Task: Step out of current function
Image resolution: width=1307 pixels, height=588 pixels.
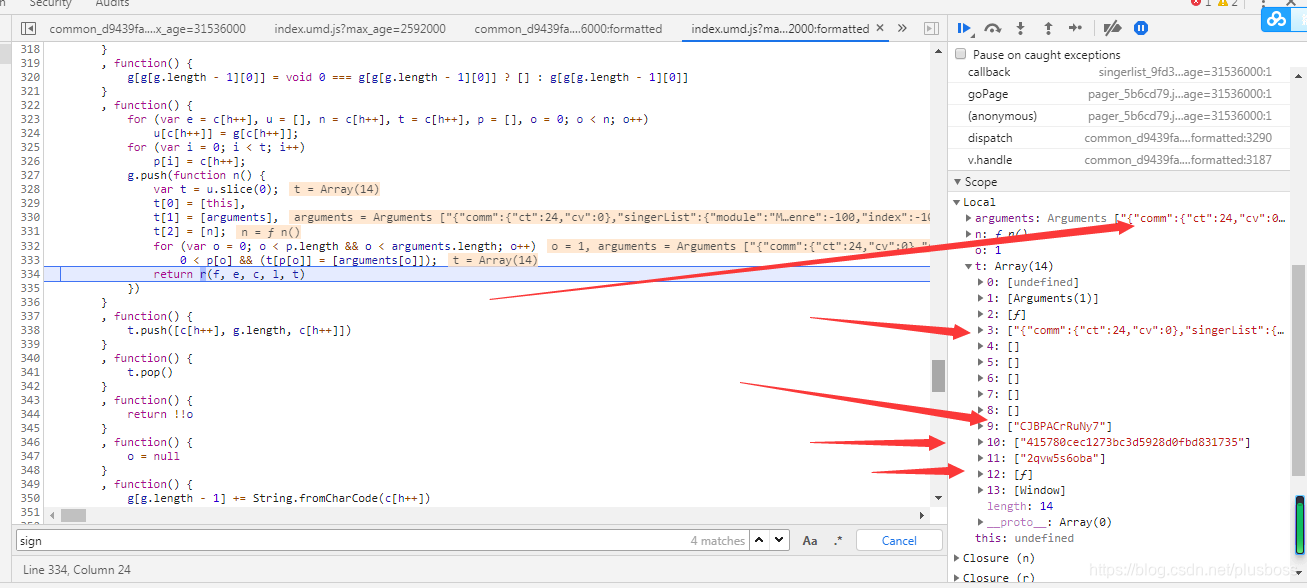Action: click(1048, 28)
